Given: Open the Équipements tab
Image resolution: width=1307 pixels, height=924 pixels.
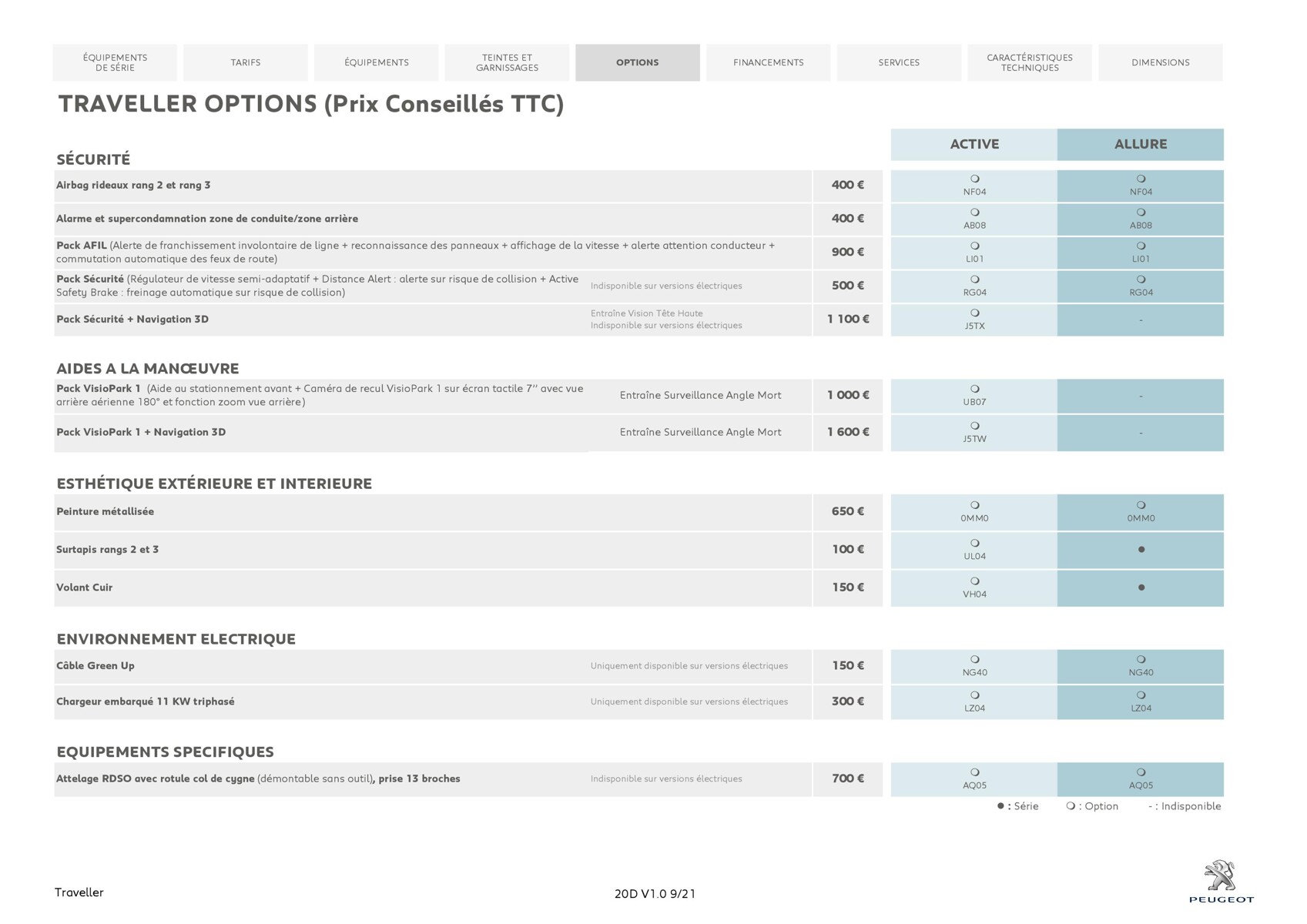Looking at the screenshot, I should pos(377,62).
